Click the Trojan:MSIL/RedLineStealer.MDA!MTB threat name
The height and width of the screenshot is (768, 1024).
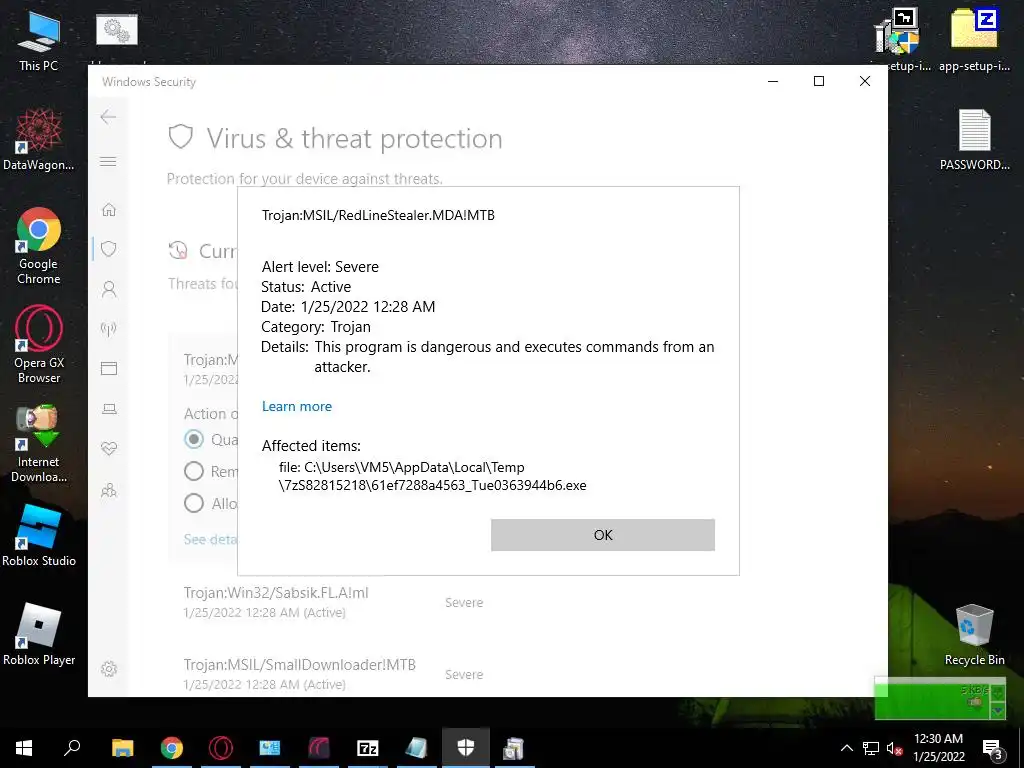point(378,215)
